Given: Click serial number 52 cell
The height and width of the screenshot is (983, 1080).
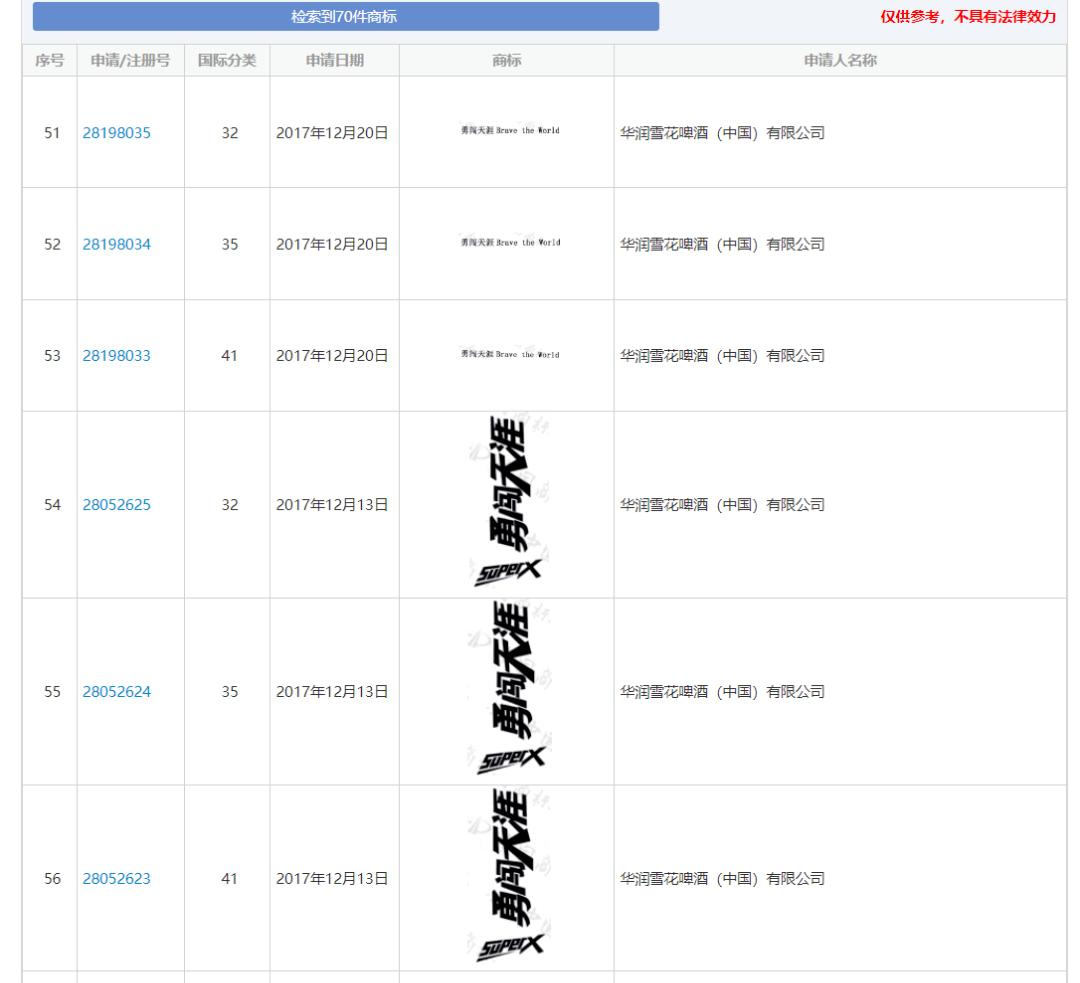Looking at the screenshot, I should pos(52,245).
